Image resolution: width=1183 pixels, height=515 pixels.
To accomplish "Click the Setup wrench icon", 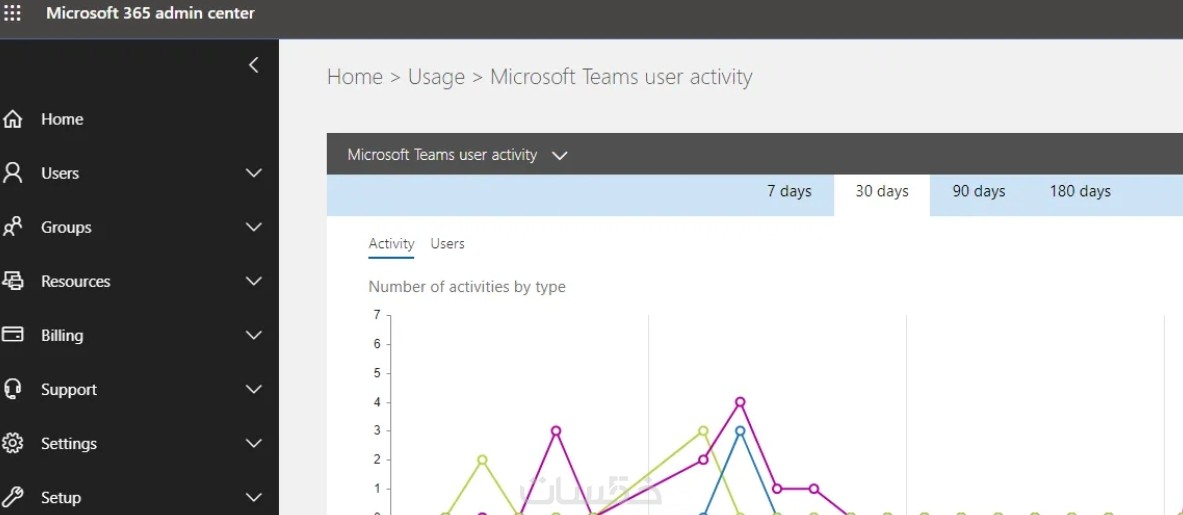I will click(13, 497).
